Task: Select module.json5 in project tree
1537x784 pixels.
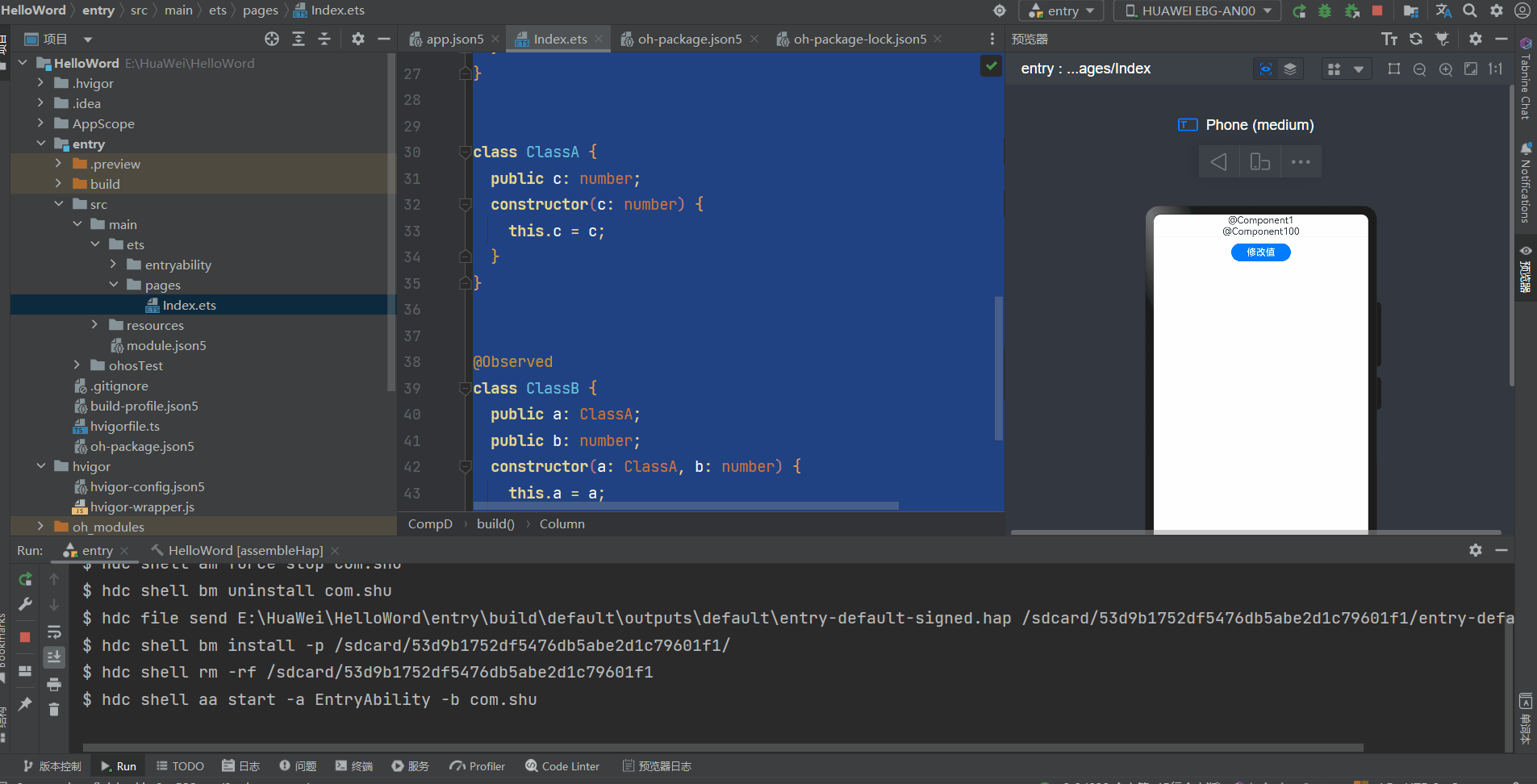Action: point(166,345)
